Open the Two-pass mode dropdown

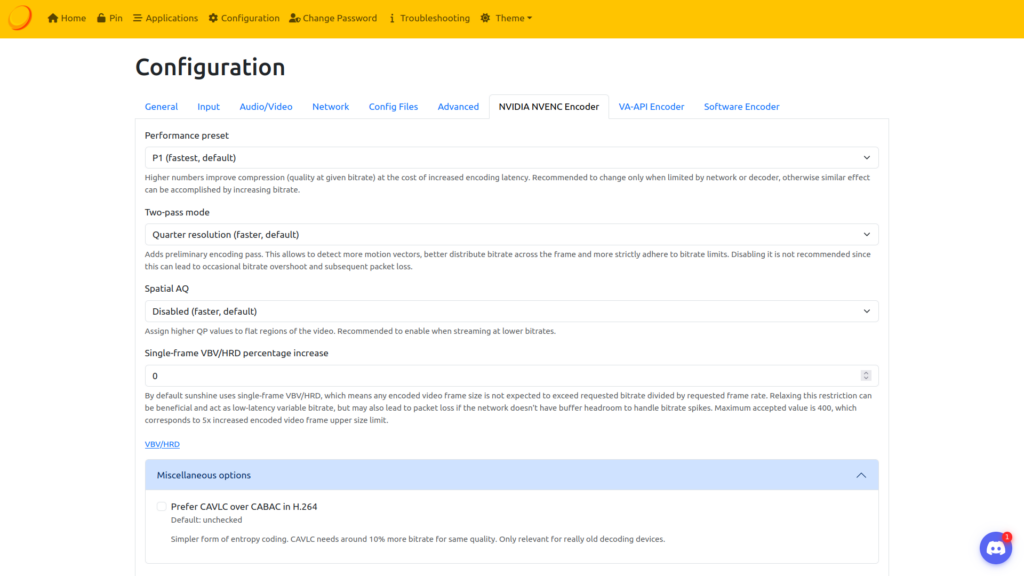[511, 234]
